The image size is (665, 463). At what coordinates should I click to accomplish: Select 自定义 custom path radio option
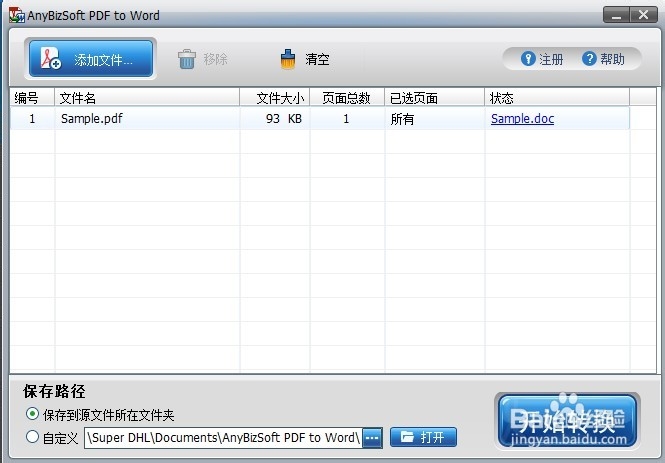click(32, 437)
